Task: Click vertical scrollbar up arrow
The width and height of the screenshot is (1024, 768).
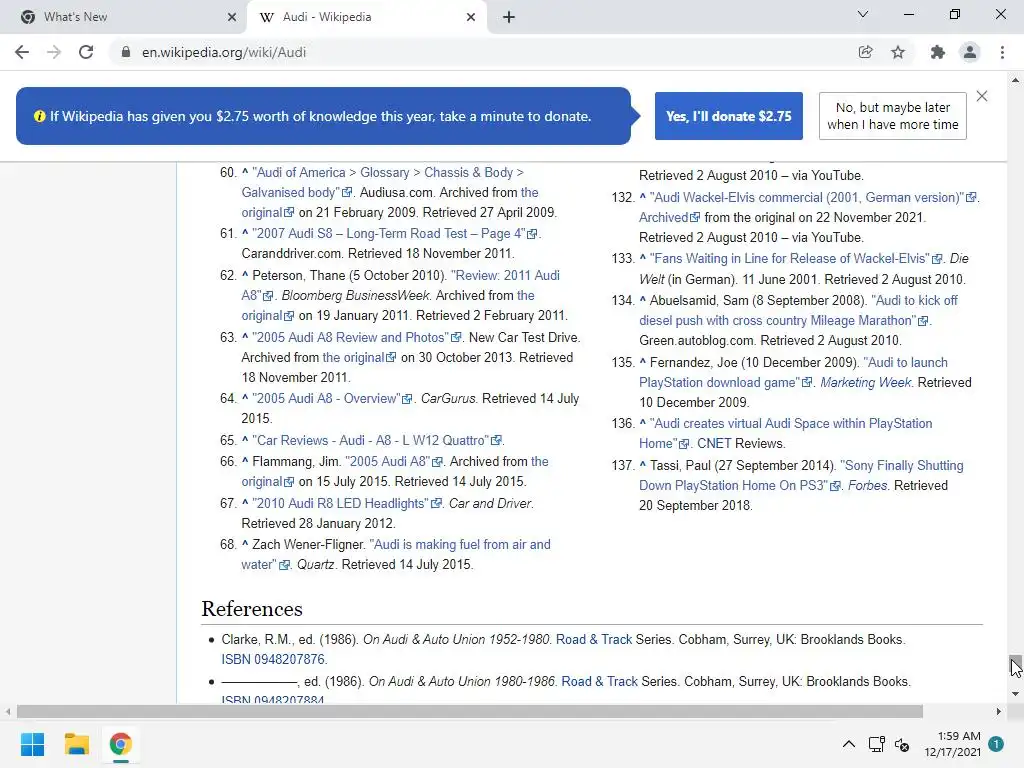Action: click(x=1015, y=80)
